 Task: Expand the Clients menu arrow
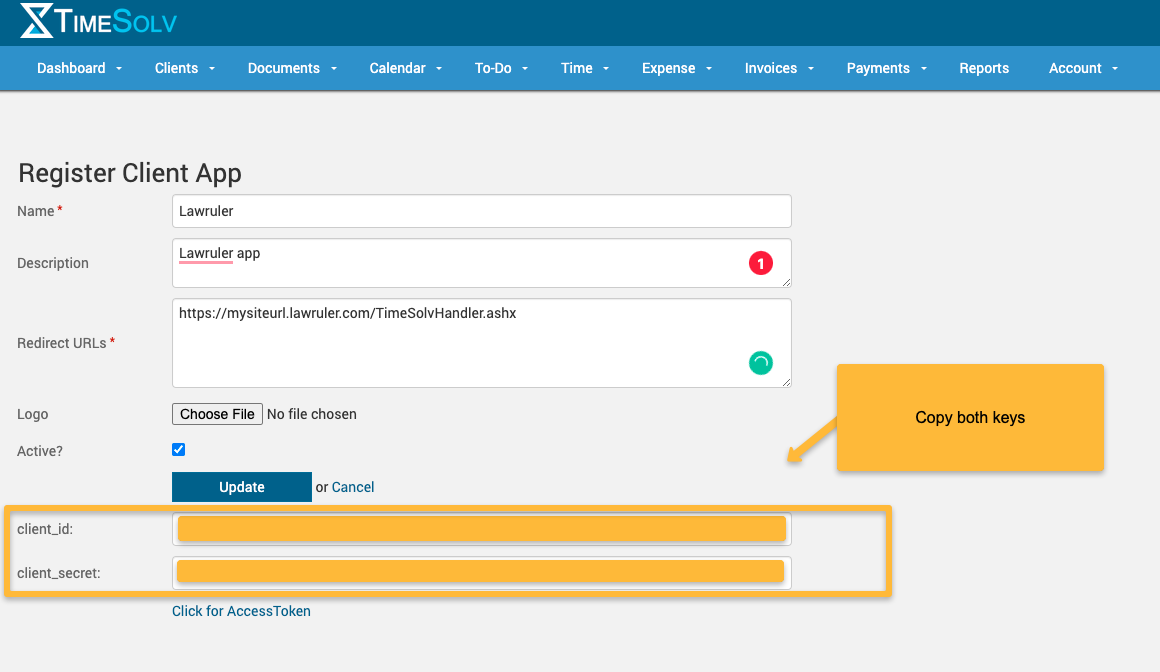click(212, 69)
